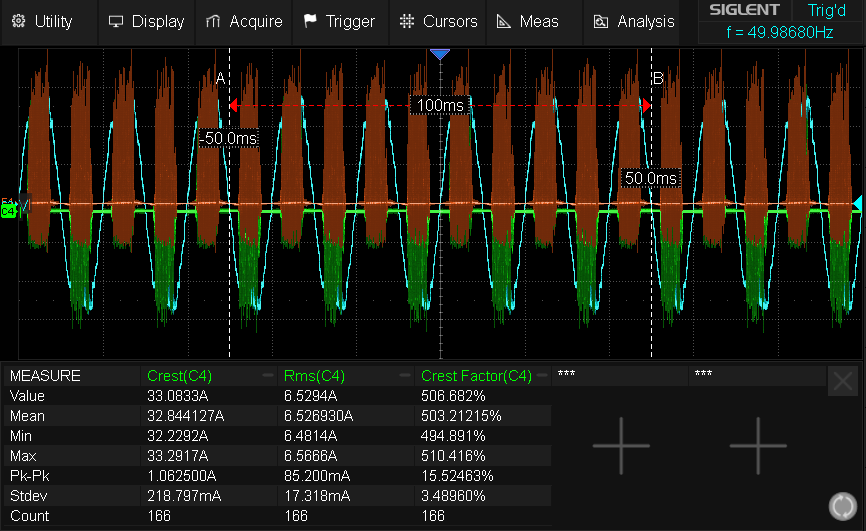
Task: Add measurement in first empty plus slot
Action: 621,446
